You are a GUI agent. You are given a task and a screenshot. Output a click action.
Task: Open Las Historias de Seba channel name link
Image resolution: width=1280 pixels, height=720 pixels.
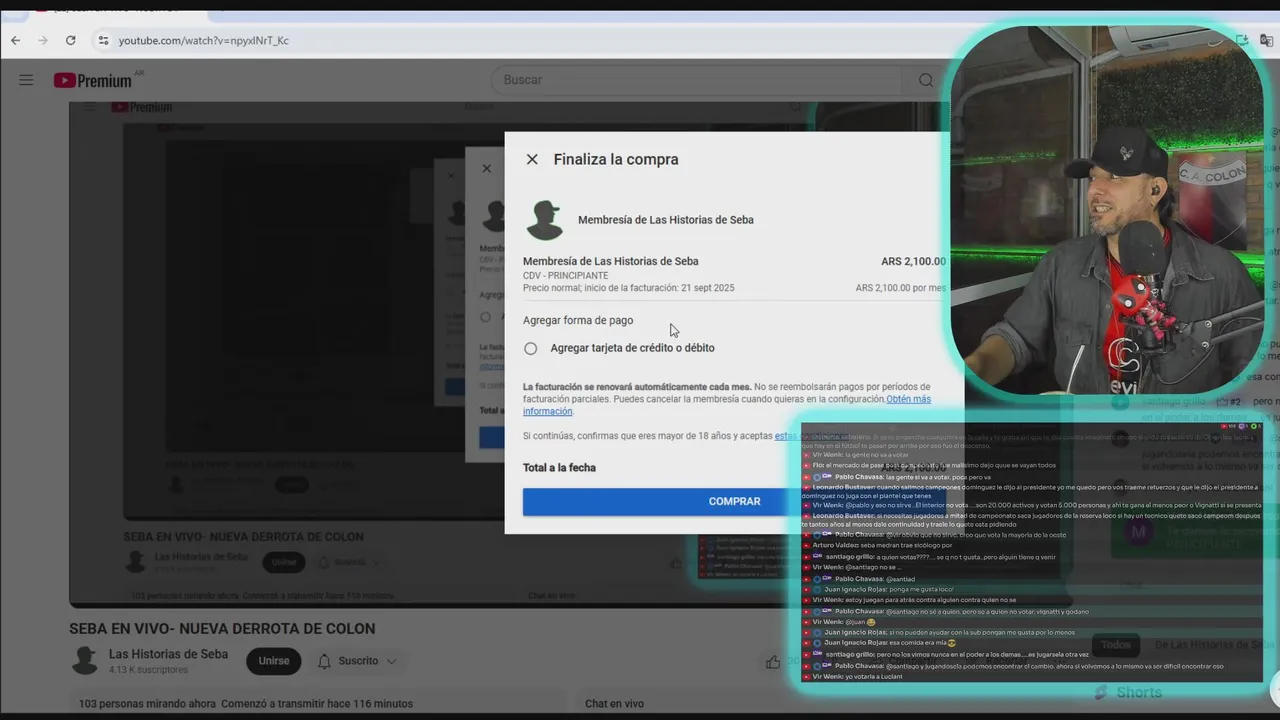click(x=168, y=654)
